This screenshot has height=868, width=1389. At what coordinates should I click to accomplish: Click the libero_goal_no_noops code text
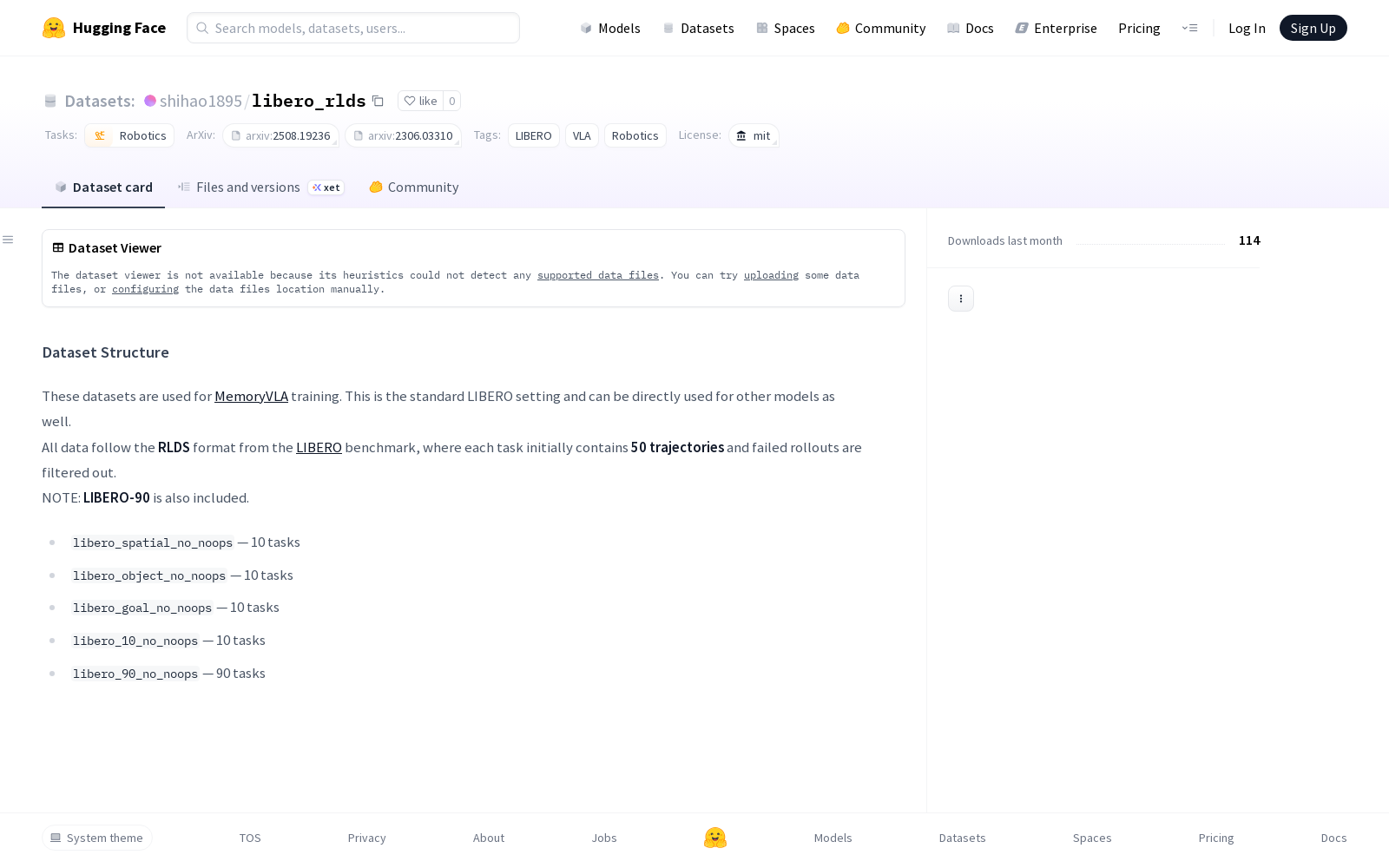(142, 608)
